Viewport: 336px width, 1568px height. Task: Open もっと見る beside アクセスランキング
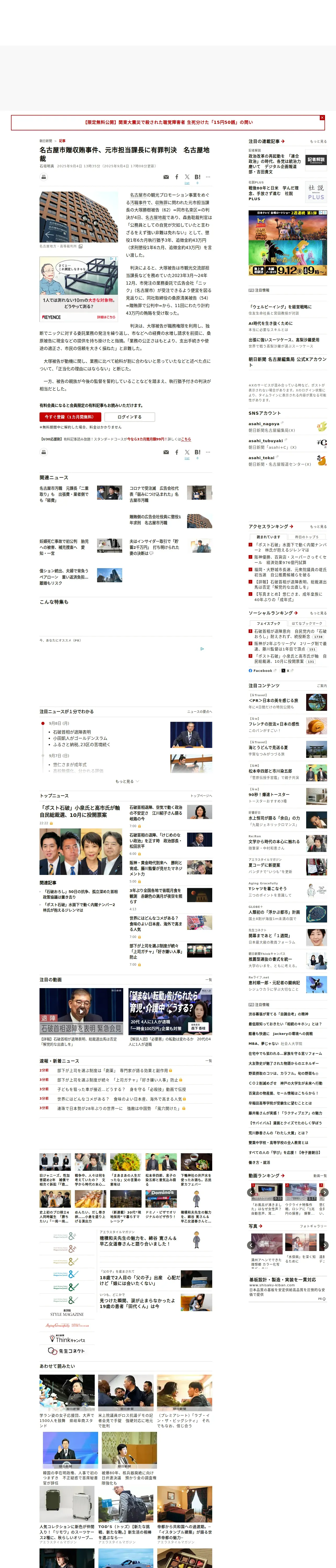coord(318,527)
